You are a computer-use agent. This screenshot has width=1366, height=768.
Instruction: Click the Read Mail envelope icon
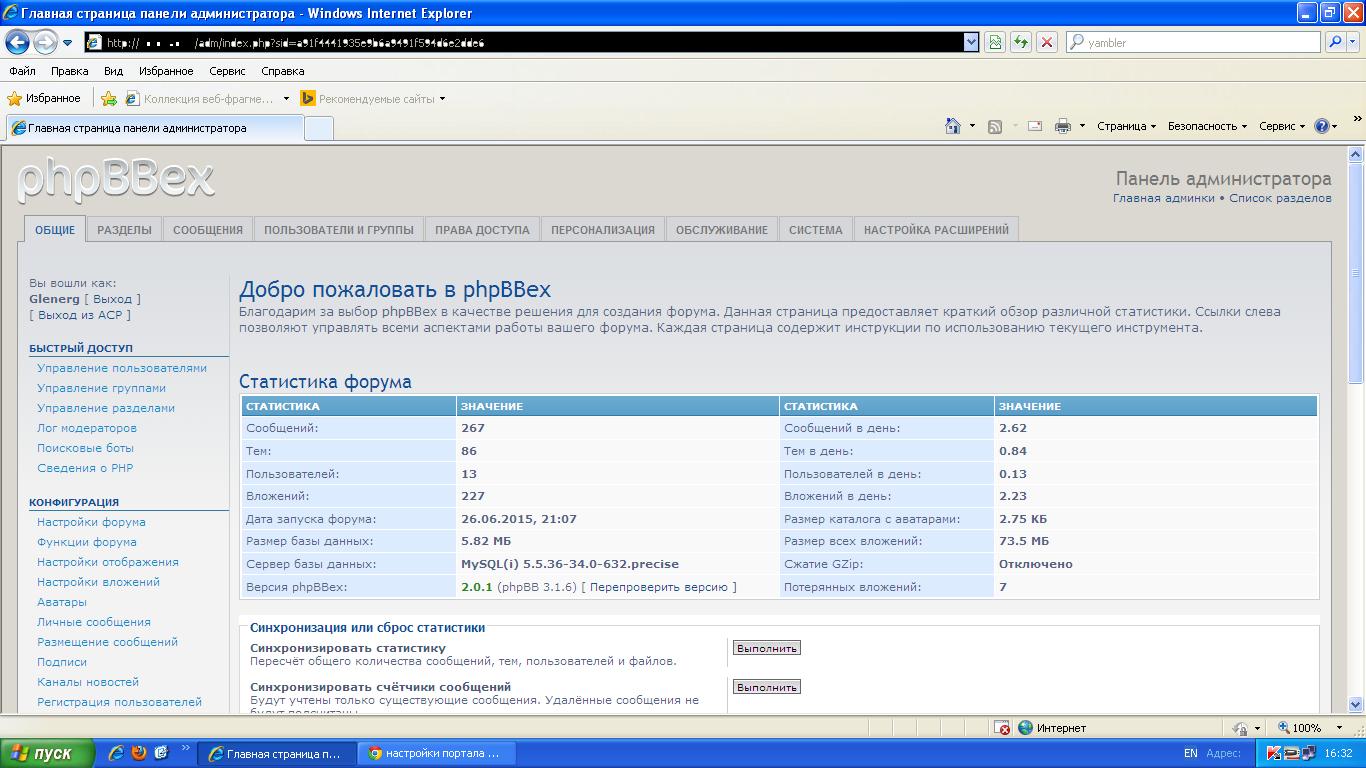(1035, 126)
